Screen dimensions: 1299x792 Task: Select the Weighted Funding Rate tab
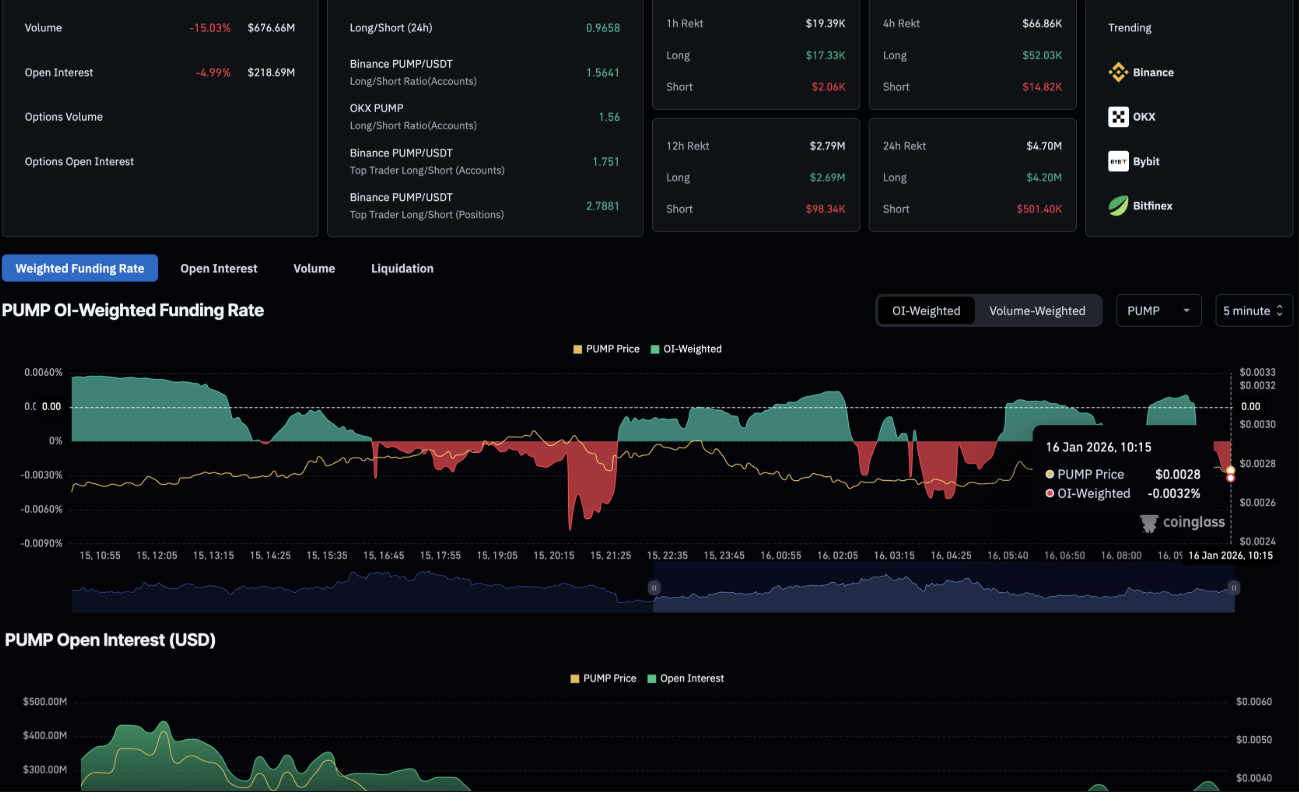(80, 268)
